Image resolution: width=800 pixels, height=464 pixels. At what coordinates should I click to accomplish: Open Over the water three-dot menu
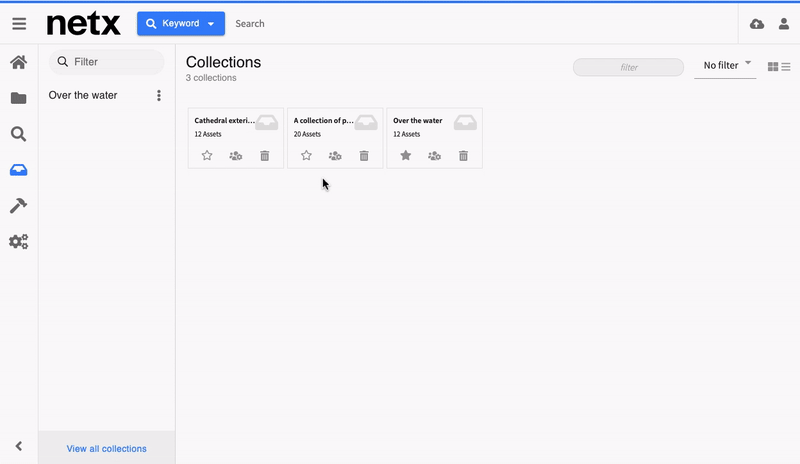click(159, 96)
